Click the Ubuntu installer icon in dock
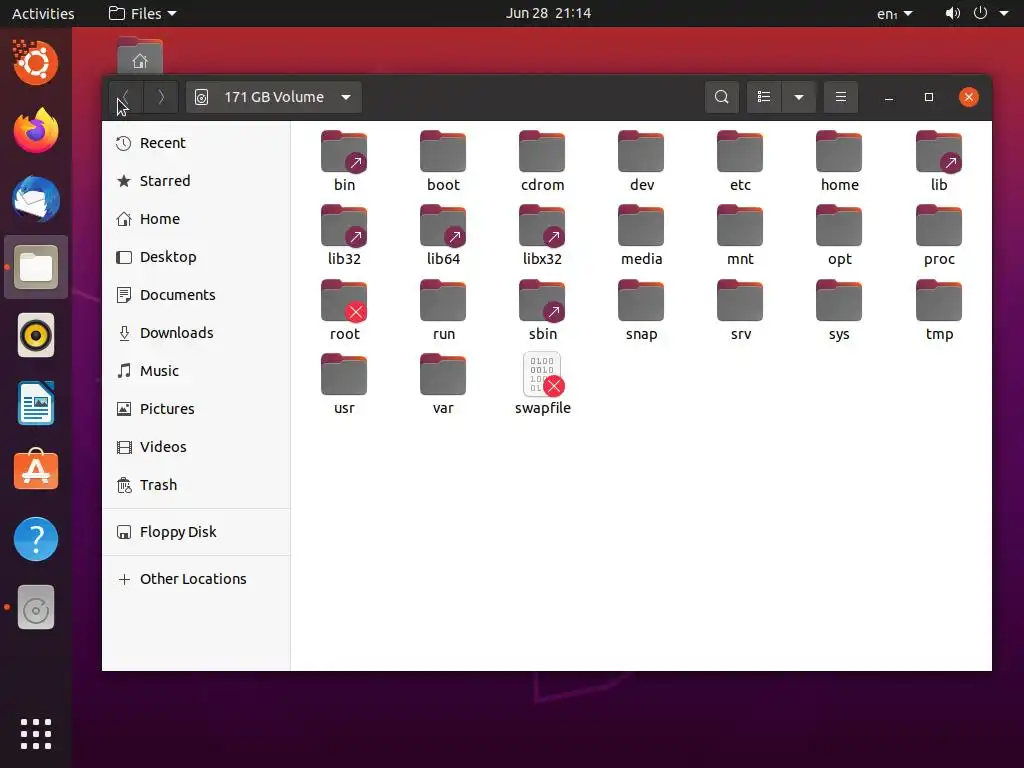Viewport: 1024px width, 768px height. pyautogui.click(x=36, y=63)
